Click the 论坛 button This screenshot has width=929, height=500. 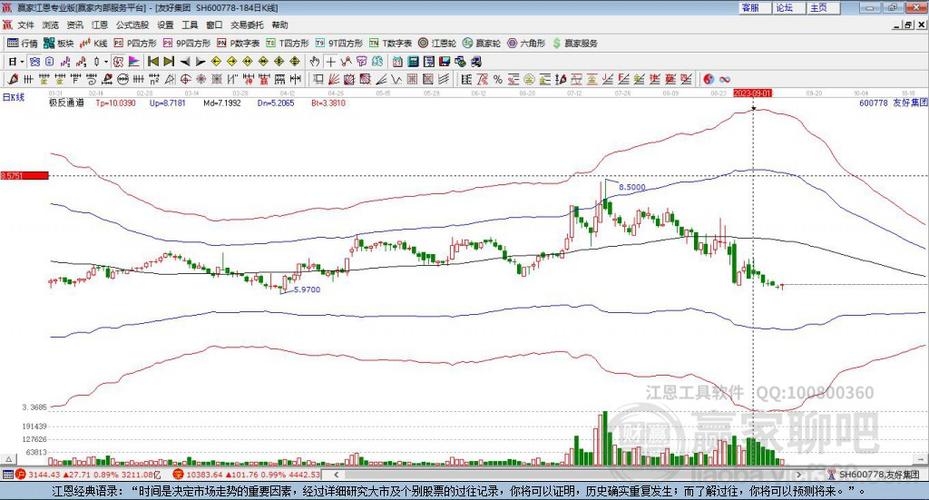[x=789, y=8]
